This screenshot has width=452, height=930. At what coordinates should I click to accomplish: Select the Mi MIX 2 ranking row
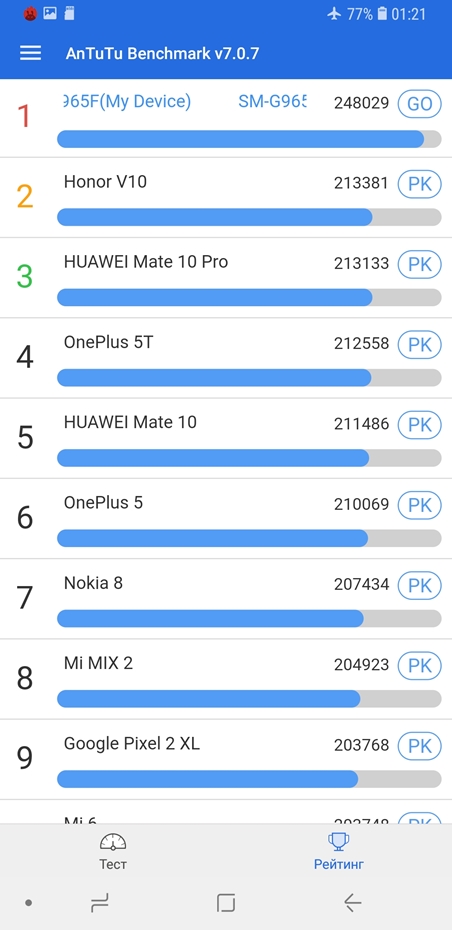point(226,679)
